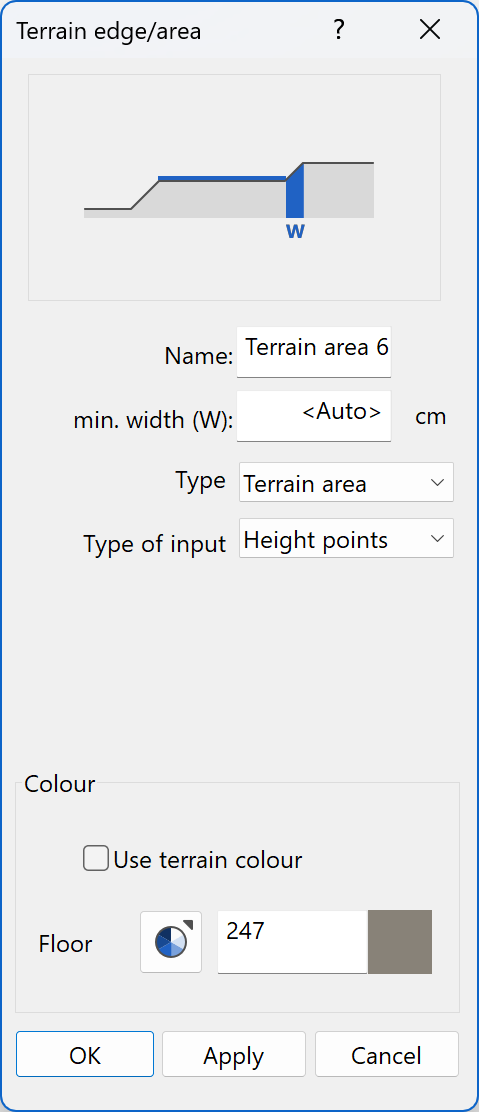479x1112 pixels.
Task: Click the 'Floor' label text
Action: click(x=65, y=944)
